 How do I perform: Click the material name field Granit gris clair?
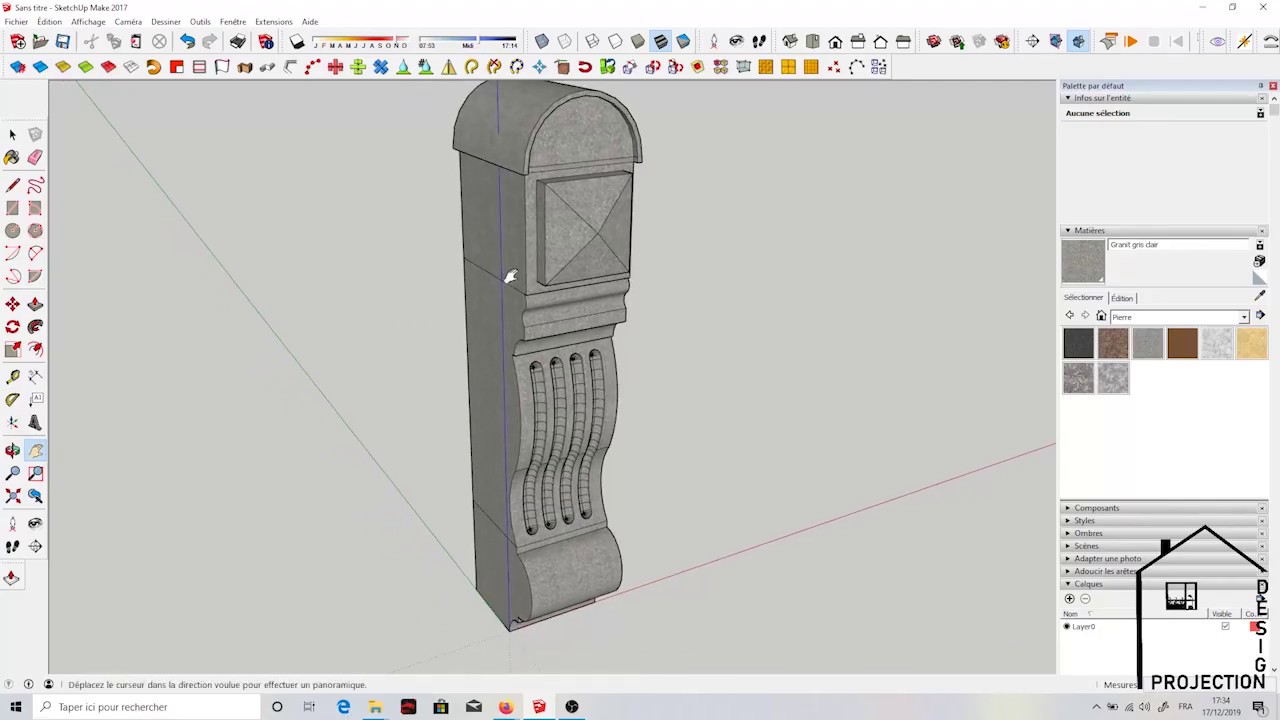pos(1180,245)
